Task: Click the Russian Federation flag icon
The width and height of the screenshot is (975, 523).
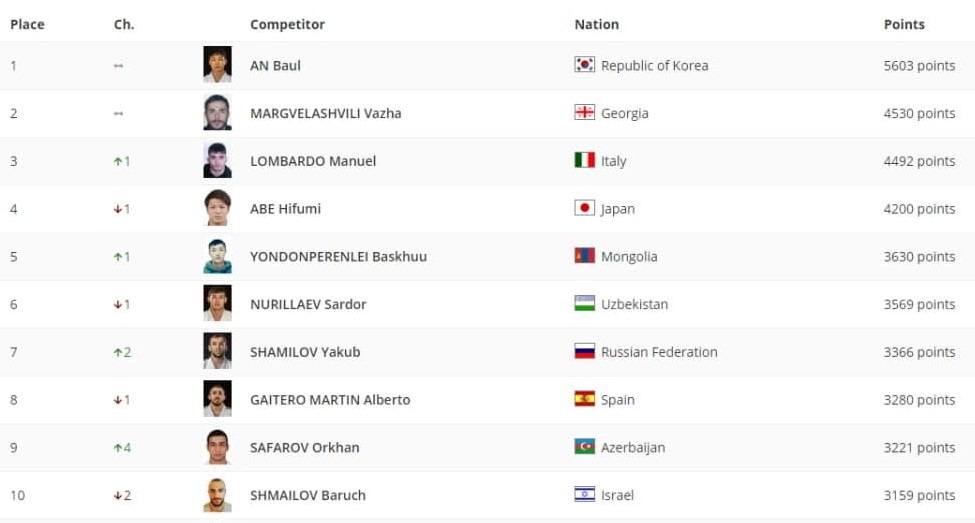Action: 584,351
